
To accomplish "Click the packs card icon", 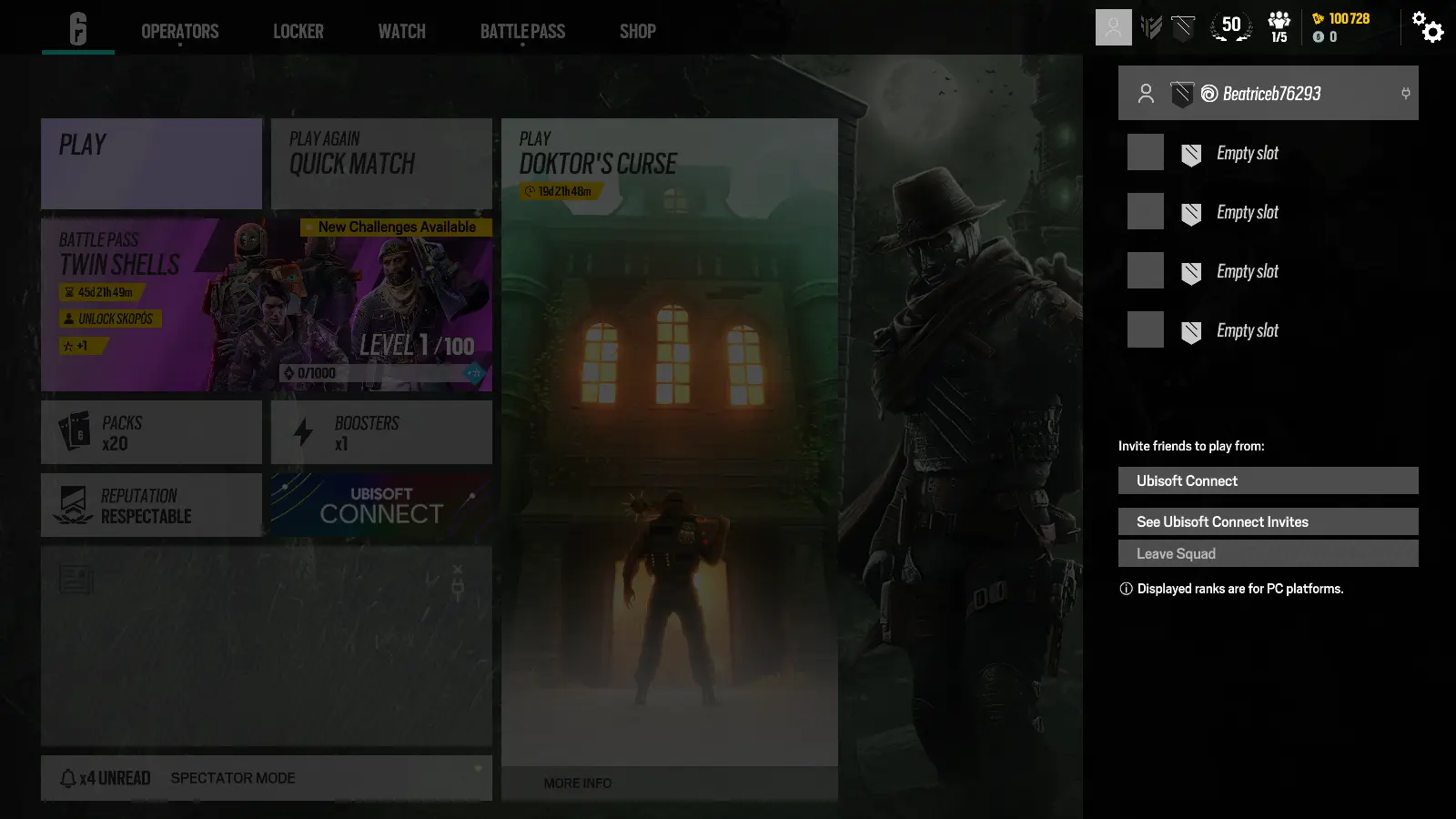I will pos(75,431).
